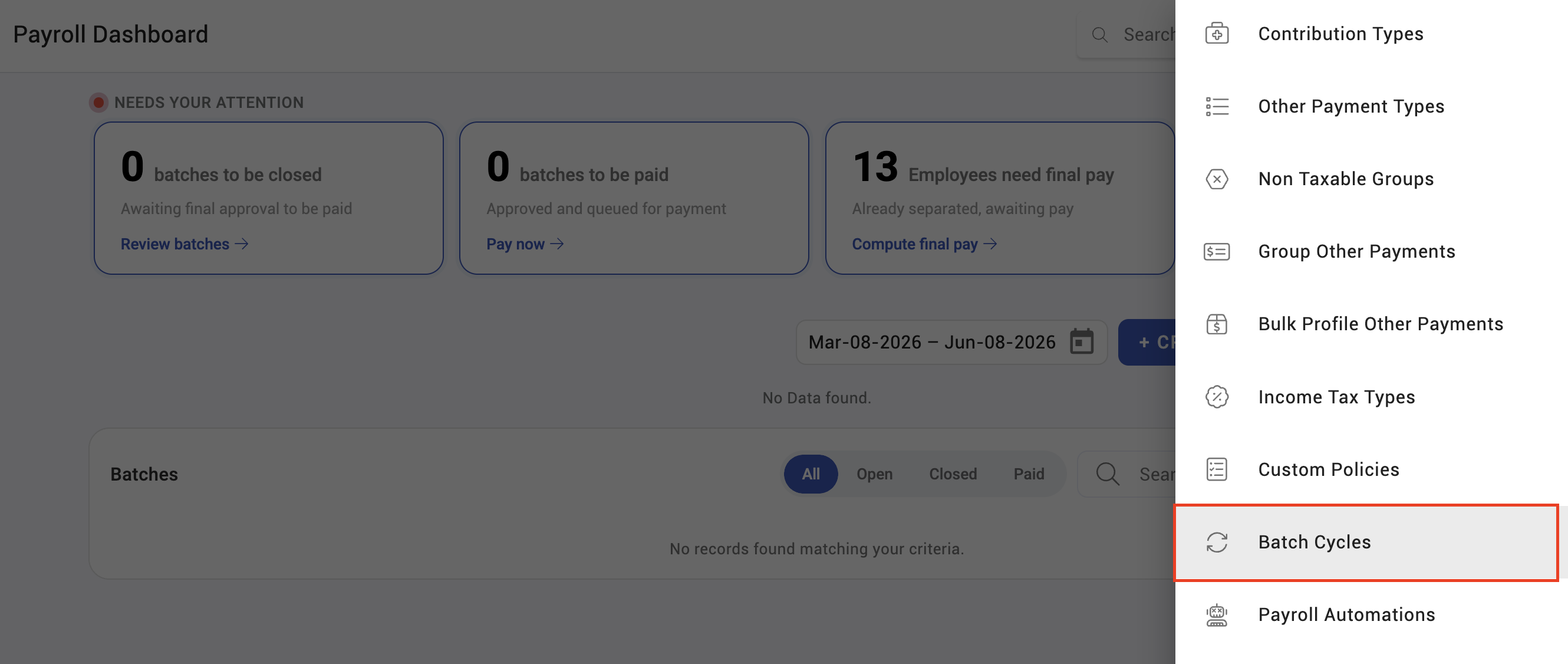Click the Income Tax Types icon
Screen dimensions: 1568x664
[1217, 397]
